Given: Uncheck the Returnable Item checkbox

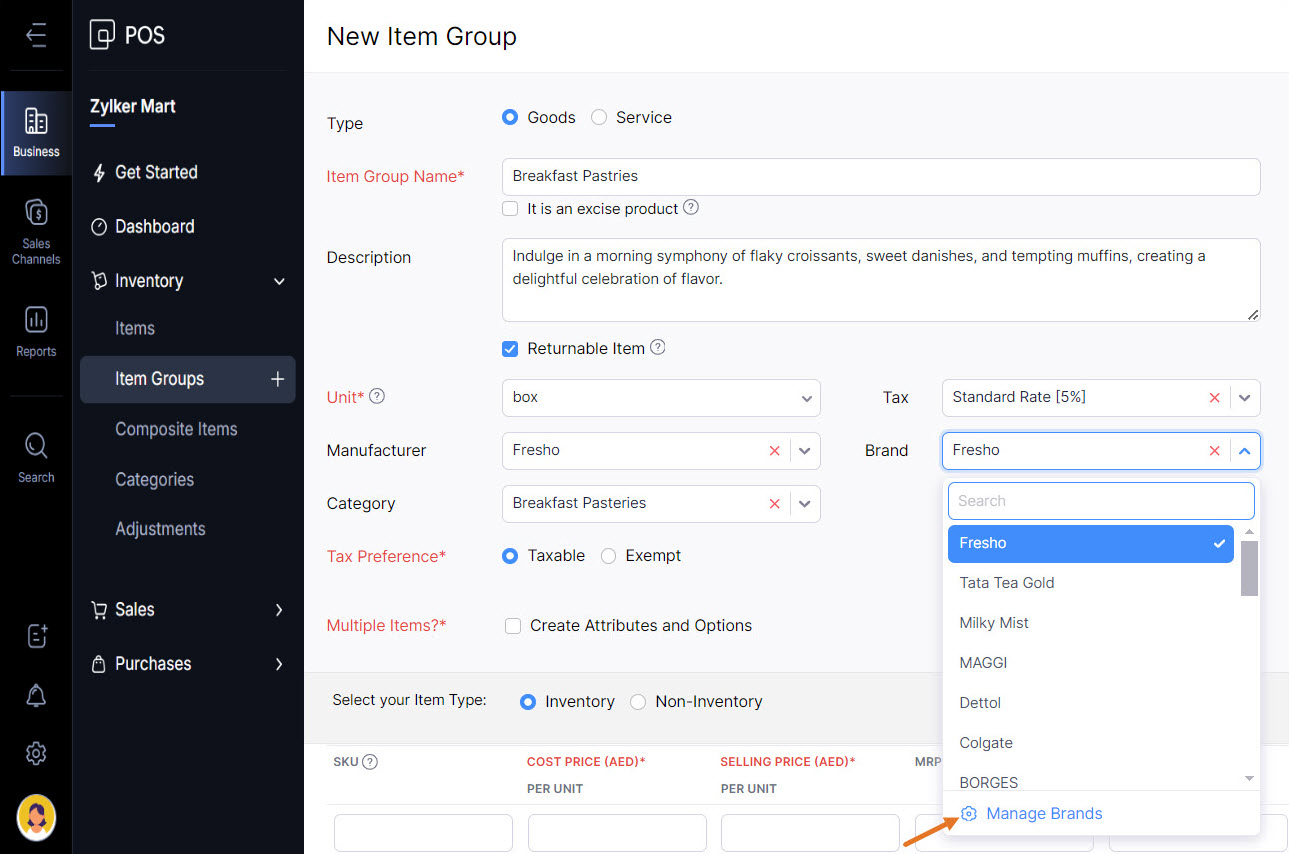Looking at the screenshot, I should tap(510, 349).
